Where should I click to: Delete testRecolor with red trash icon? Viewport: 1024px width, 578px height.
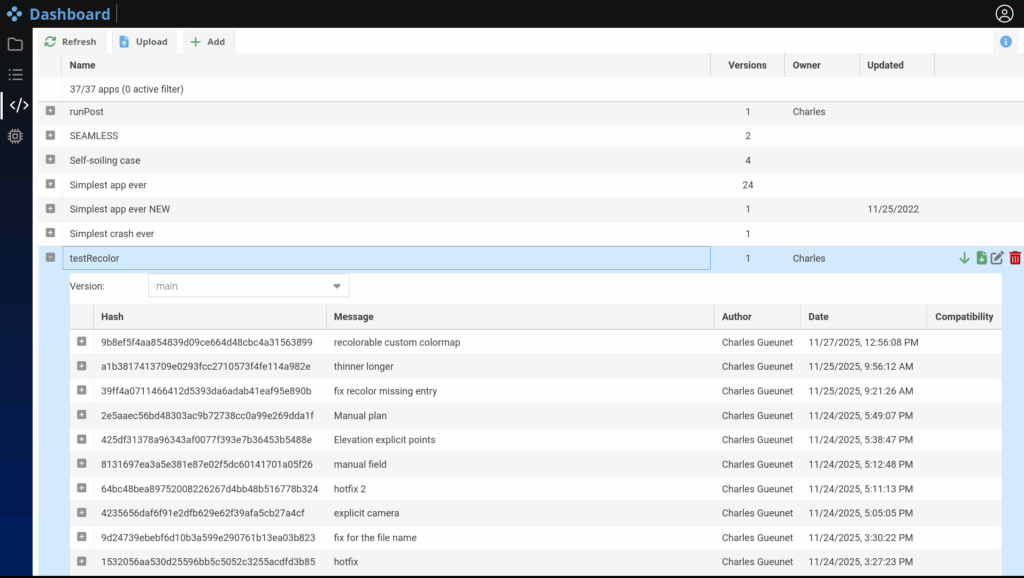(1015, 258)
